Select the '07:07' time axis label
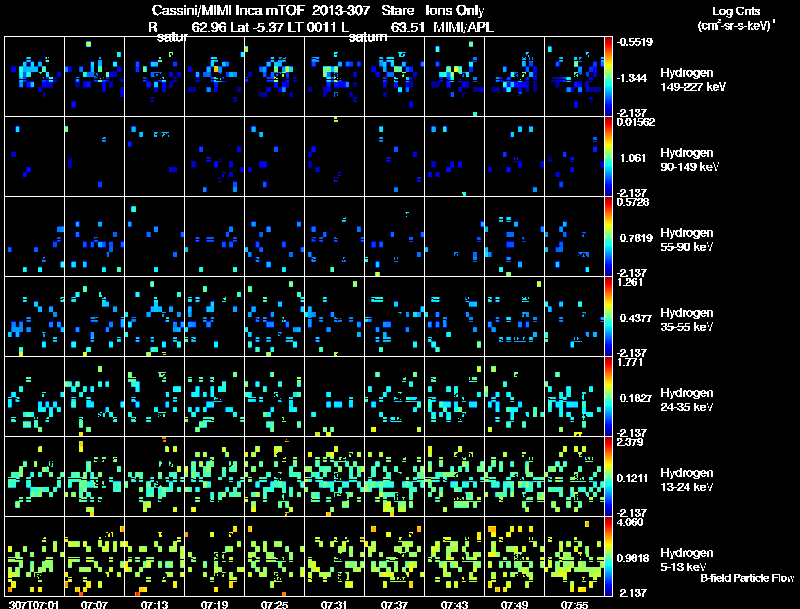Viewport: 800px width, 609px height. tap(94, 604)
